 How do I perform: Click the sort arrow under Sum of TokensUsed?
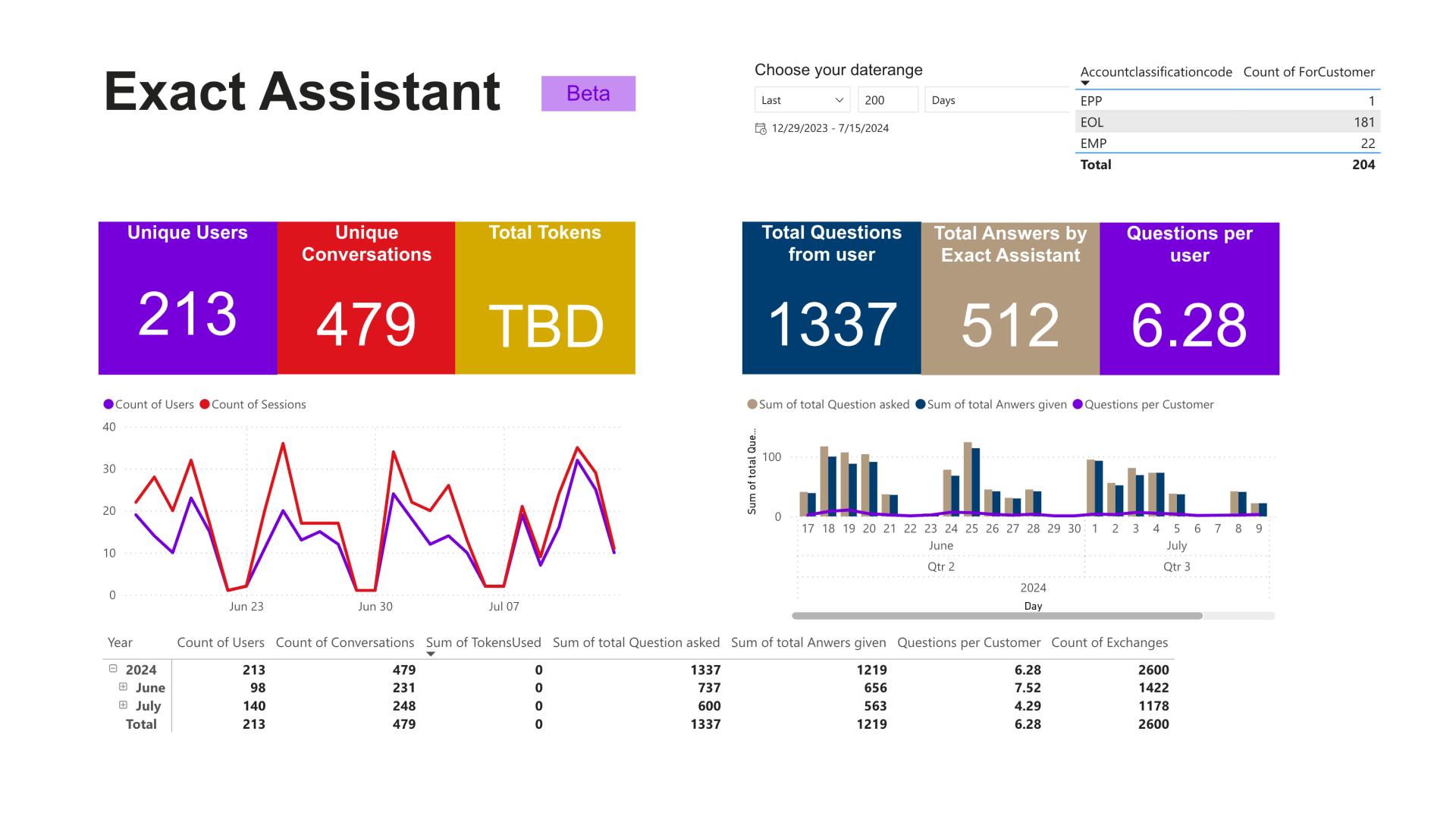431,654
